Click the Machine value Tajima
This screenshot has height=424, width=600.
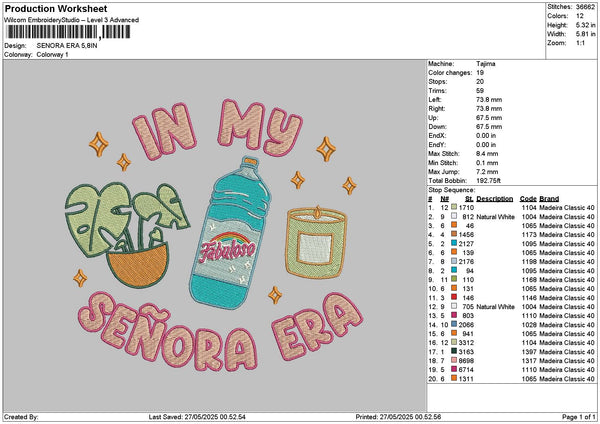pyautogui.click(x=490, y=64)
